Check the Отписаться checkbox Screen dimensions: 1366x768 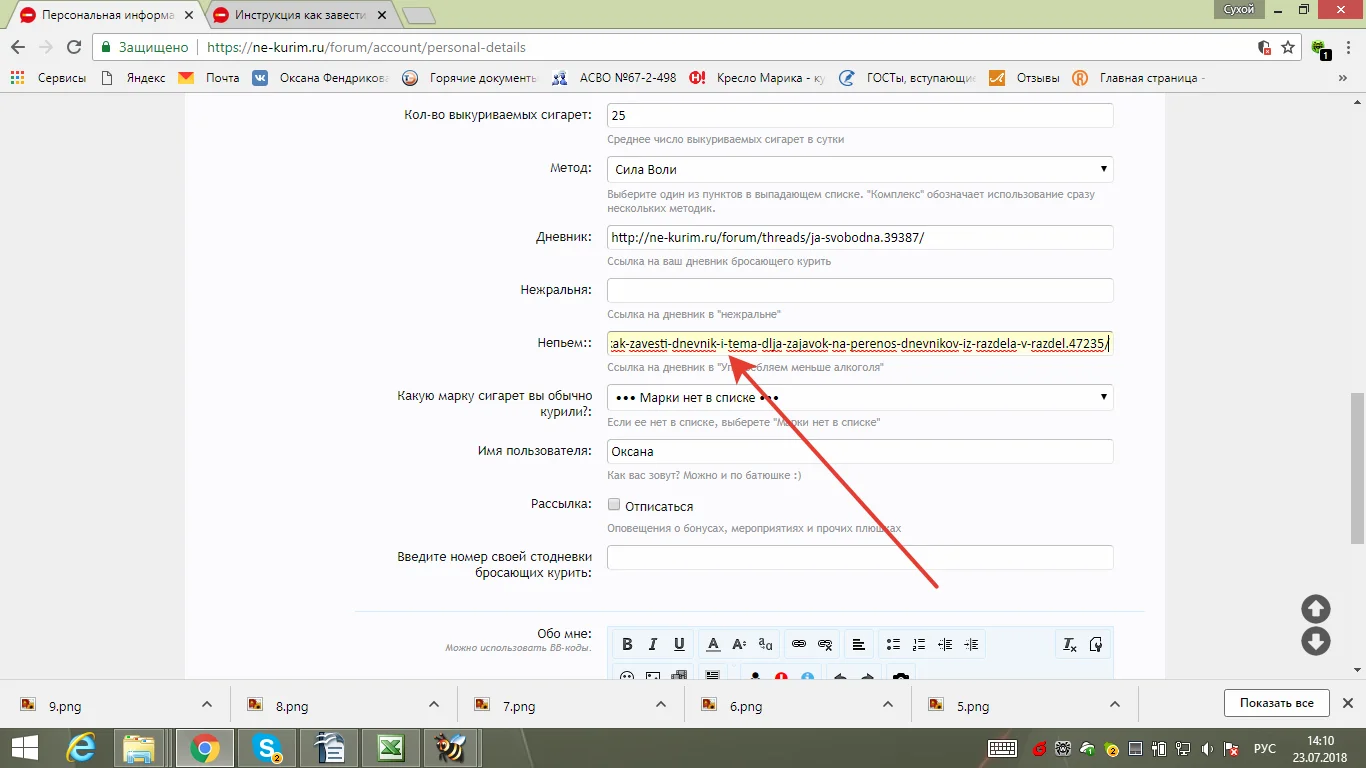tap(614, 504)
